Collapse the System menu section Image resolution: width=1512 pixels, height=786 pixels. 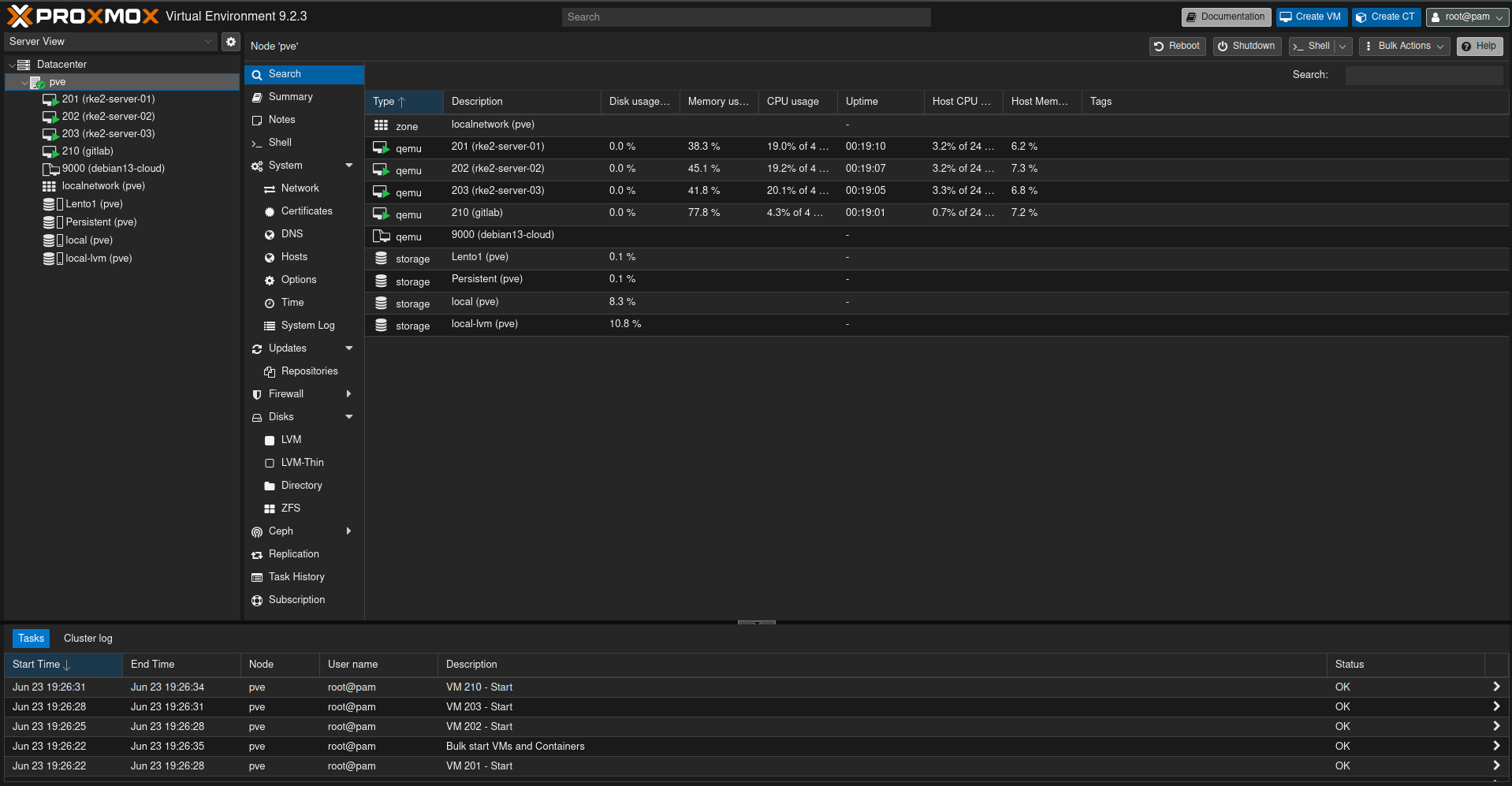pyautogui.click(x=349, y=166)
